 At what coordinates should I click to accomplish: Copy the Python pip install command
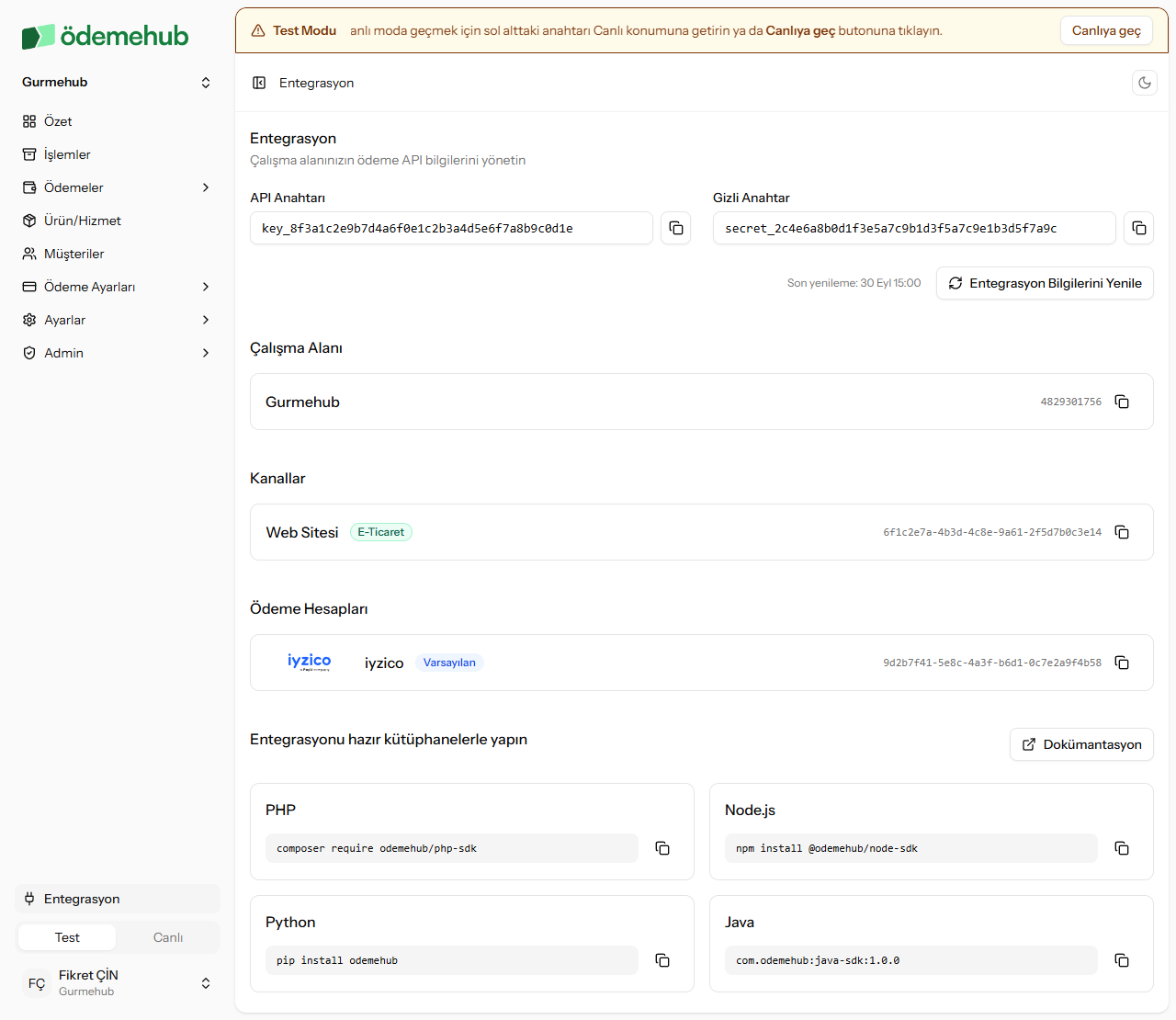tap(662, 960)
